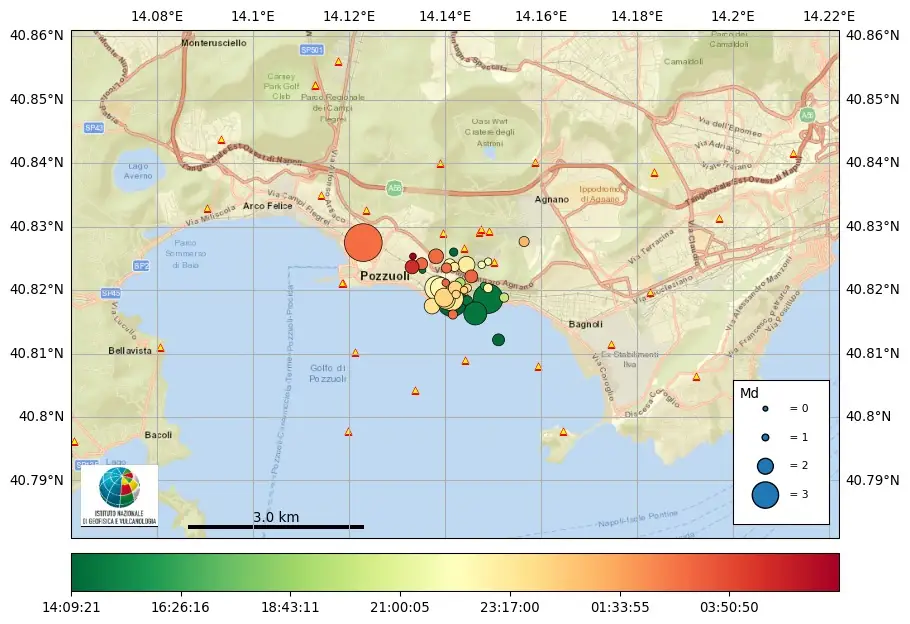Click the isolated dark green earthquake circle offshore

499,340
